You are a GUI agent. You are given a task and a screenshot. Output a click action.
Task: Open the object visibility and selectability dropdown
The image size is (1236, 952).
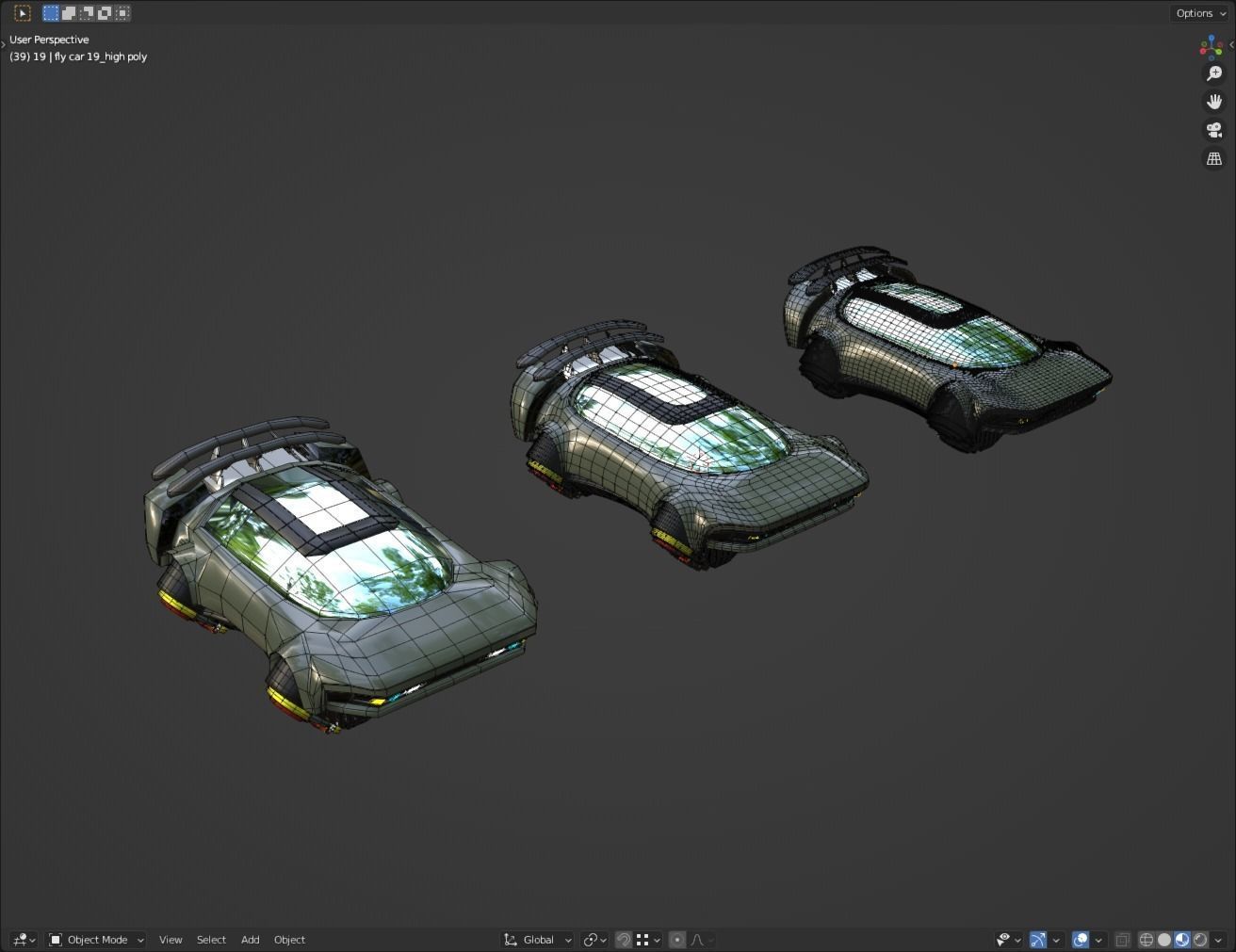point(1009,940)
